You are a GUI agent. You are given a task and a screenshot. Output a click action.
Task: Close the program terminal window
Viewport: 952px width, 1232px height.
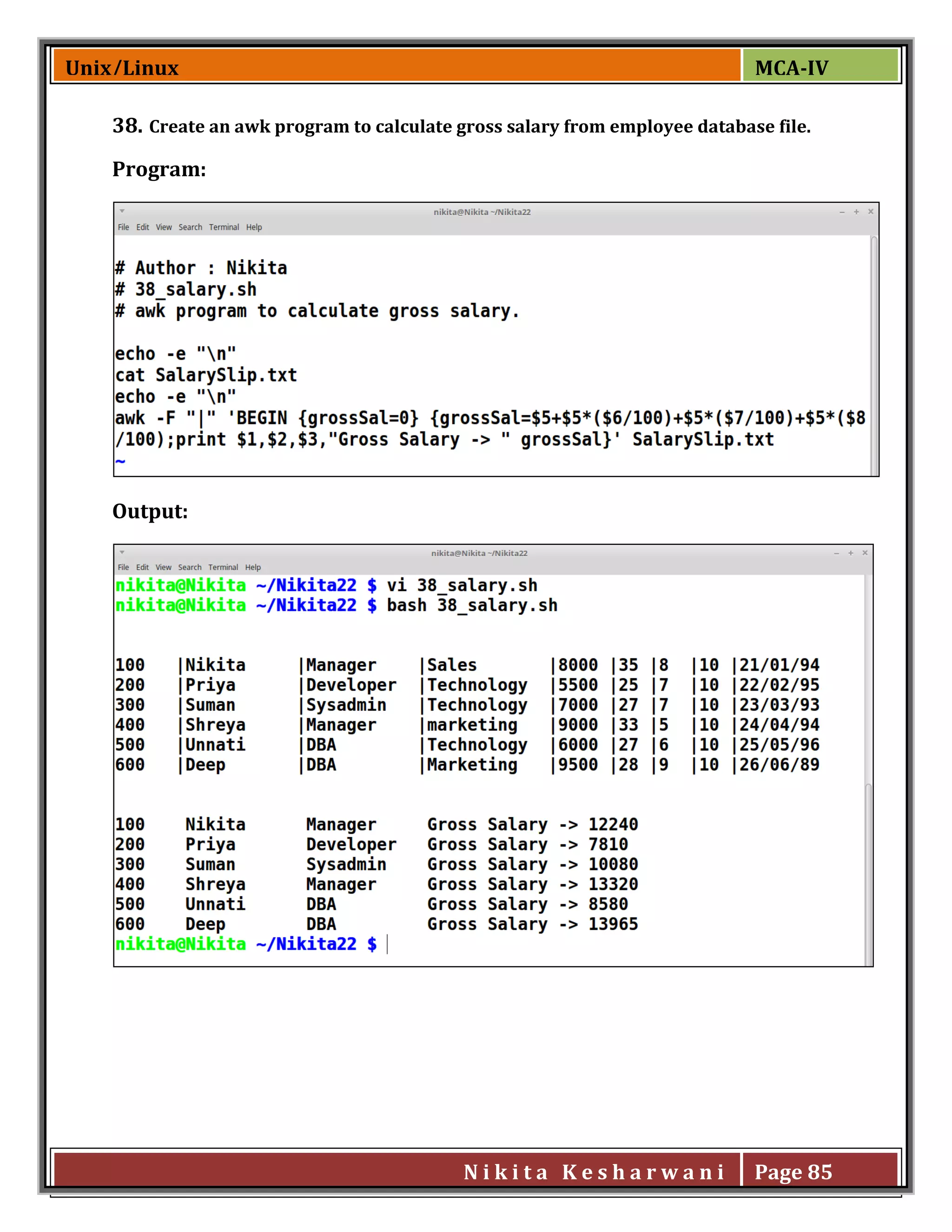point(871,212)
